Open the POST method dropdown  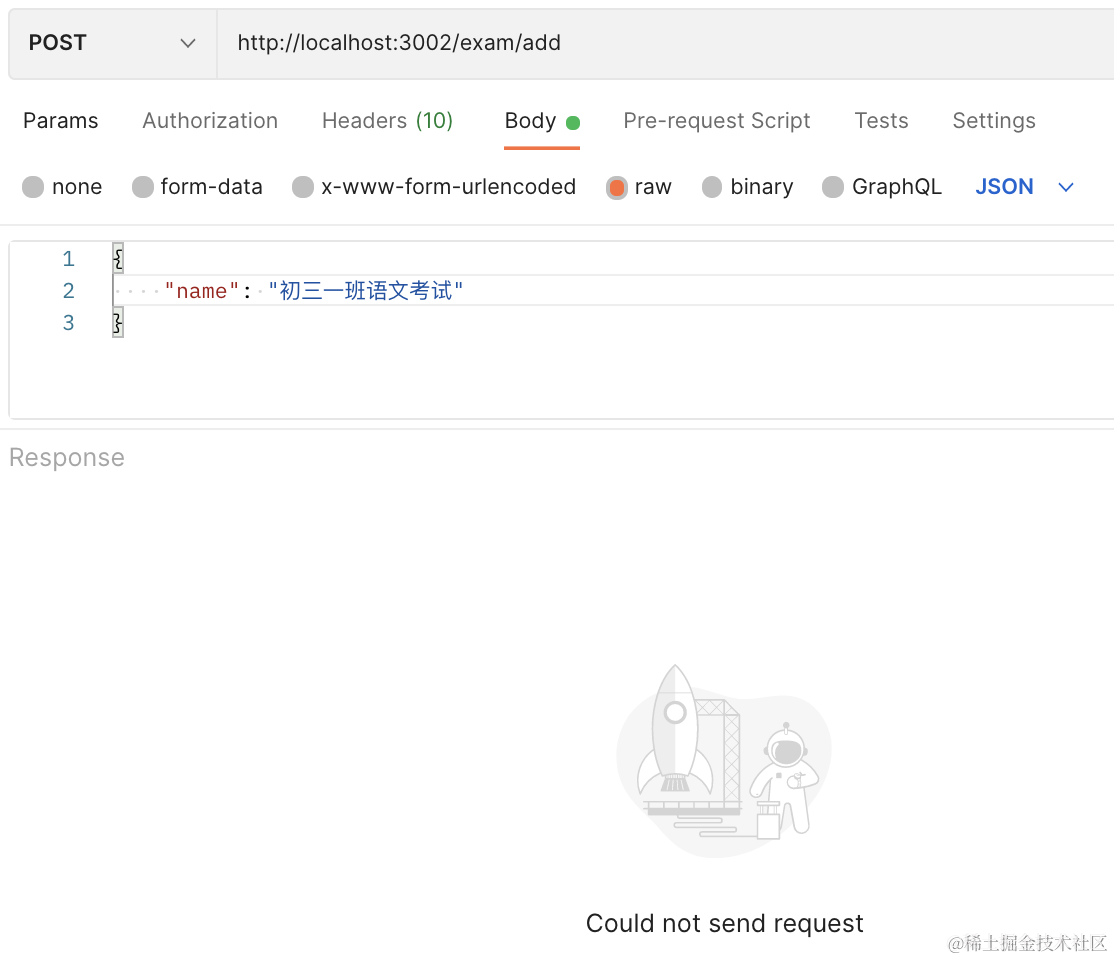[x=112, y=43]
